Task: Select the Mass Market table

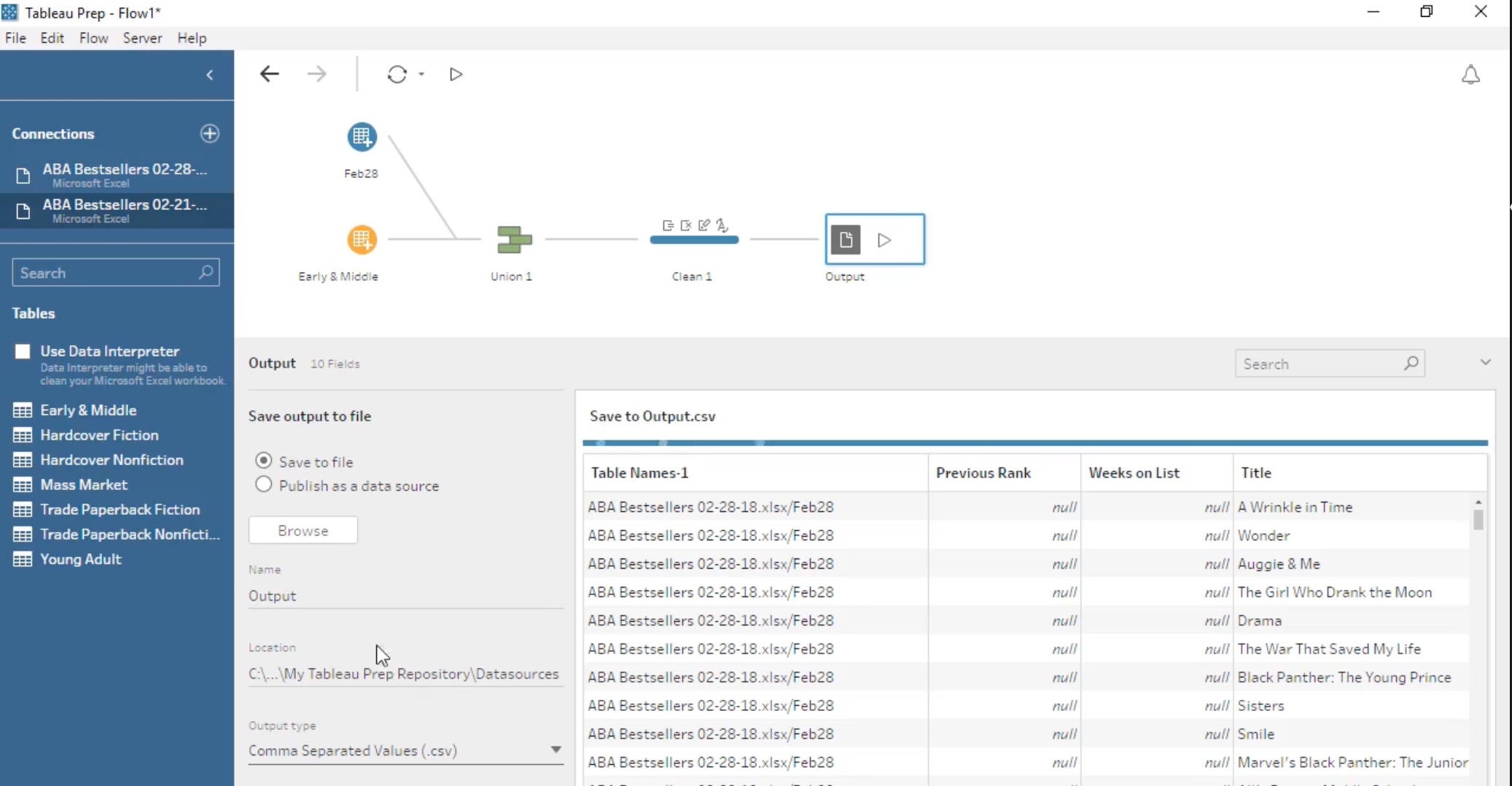Action: tap(84, 485)
